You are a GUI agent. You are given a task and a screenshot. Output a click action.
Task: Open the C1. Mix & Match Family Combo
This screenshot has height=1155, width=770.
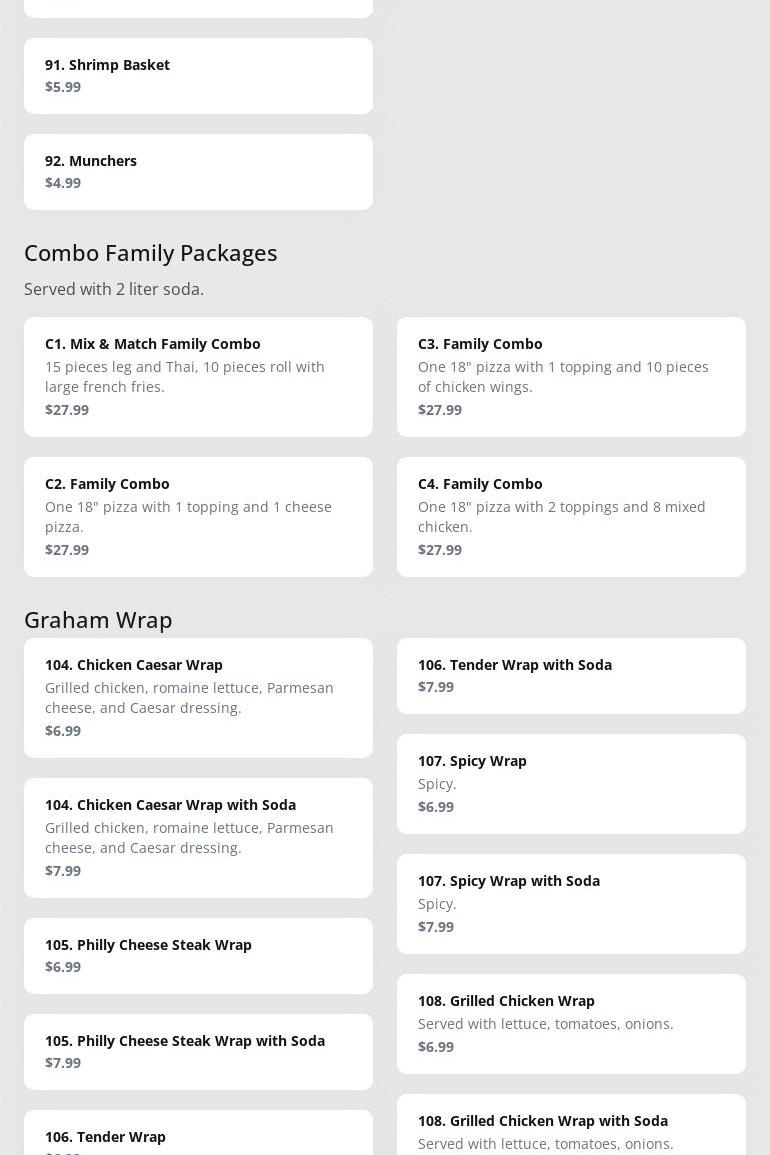coord(198,376)
